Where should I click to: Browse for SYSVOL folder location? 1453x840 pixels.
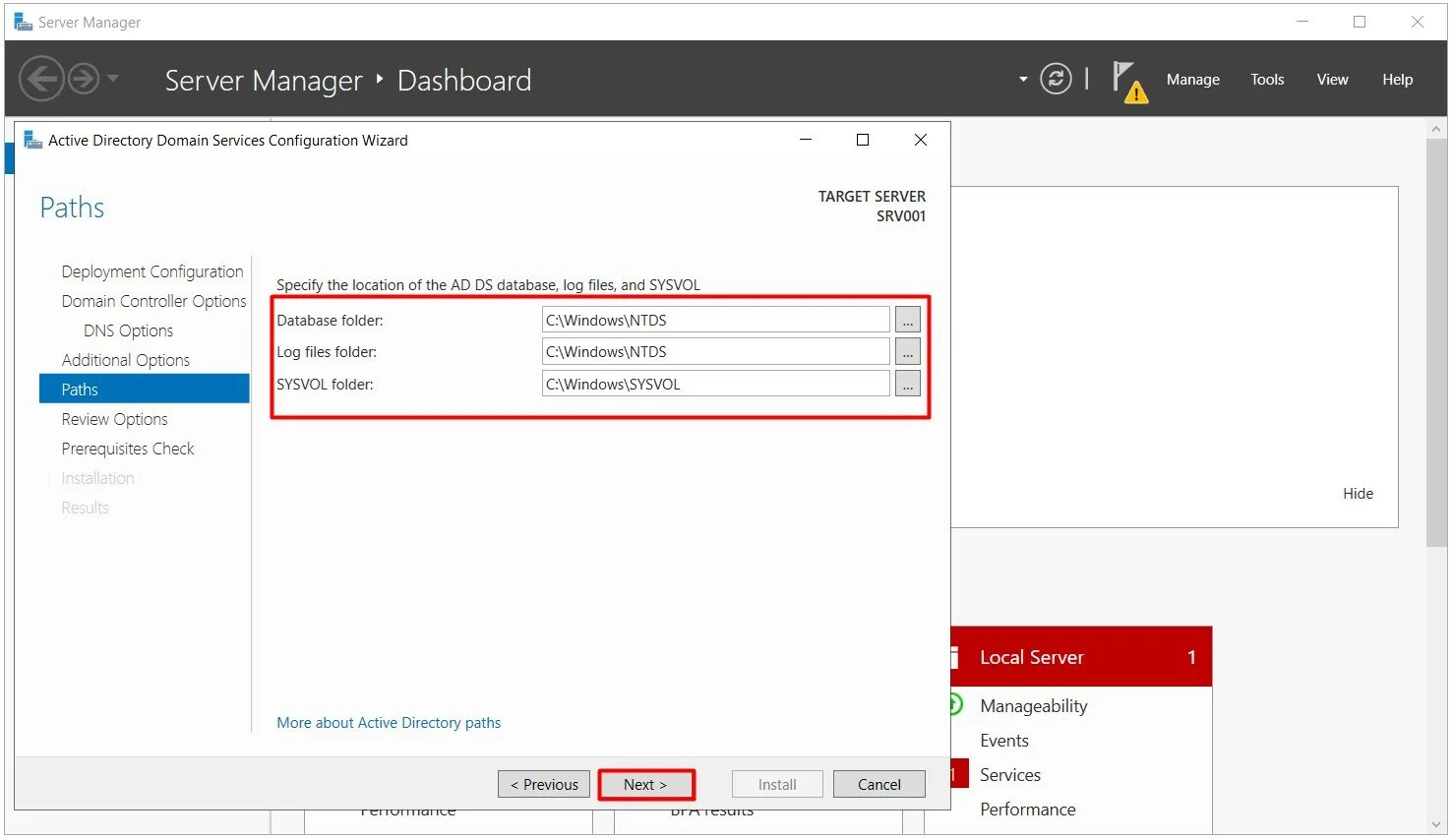[907, 384]
